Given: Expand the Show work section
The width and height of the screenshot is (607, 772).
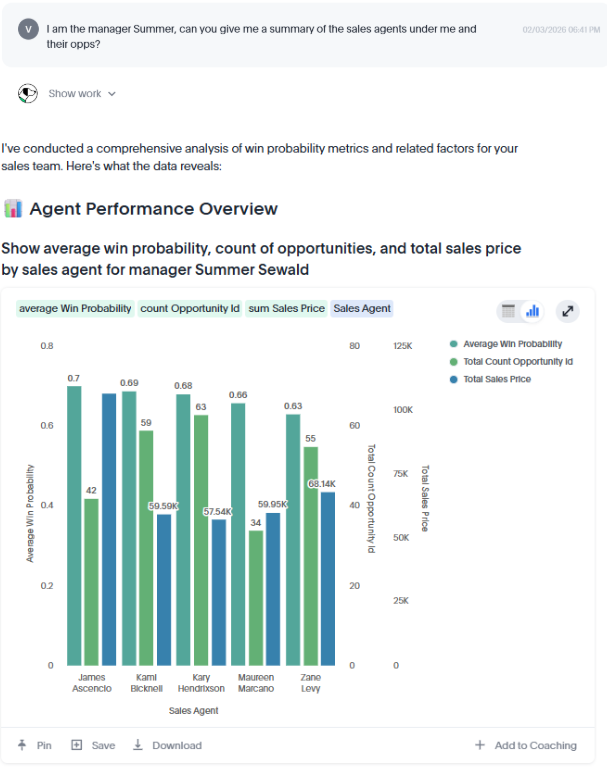Looking at the screenshot, I should [82, 94].
